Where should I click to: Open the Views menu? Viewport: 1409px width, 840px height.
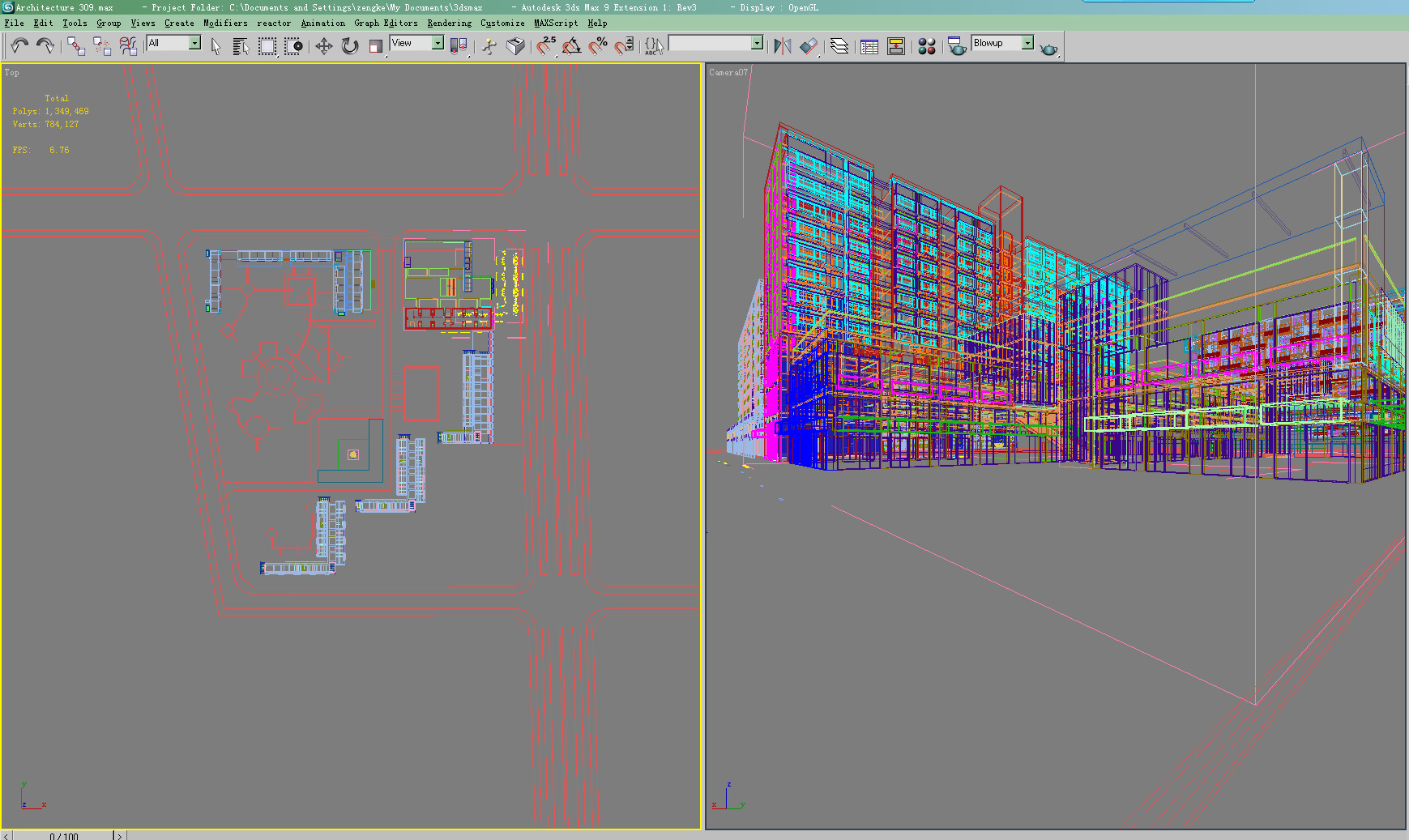coord(143,23)
